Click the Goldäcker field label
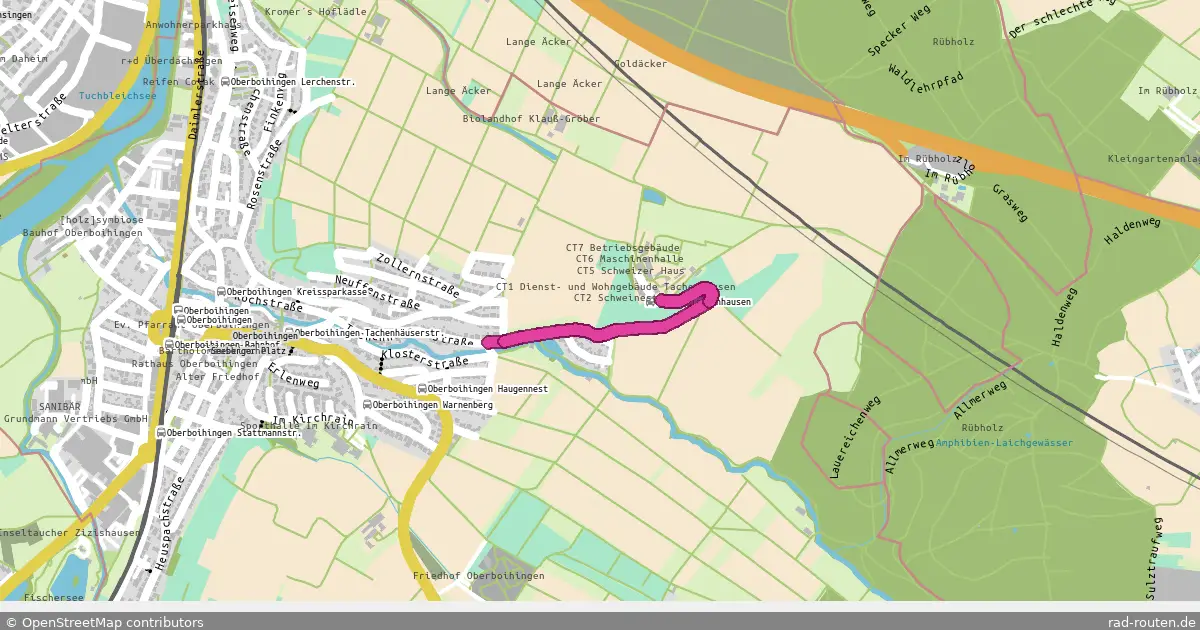The image size is (1200, 630). pos(641,63)
